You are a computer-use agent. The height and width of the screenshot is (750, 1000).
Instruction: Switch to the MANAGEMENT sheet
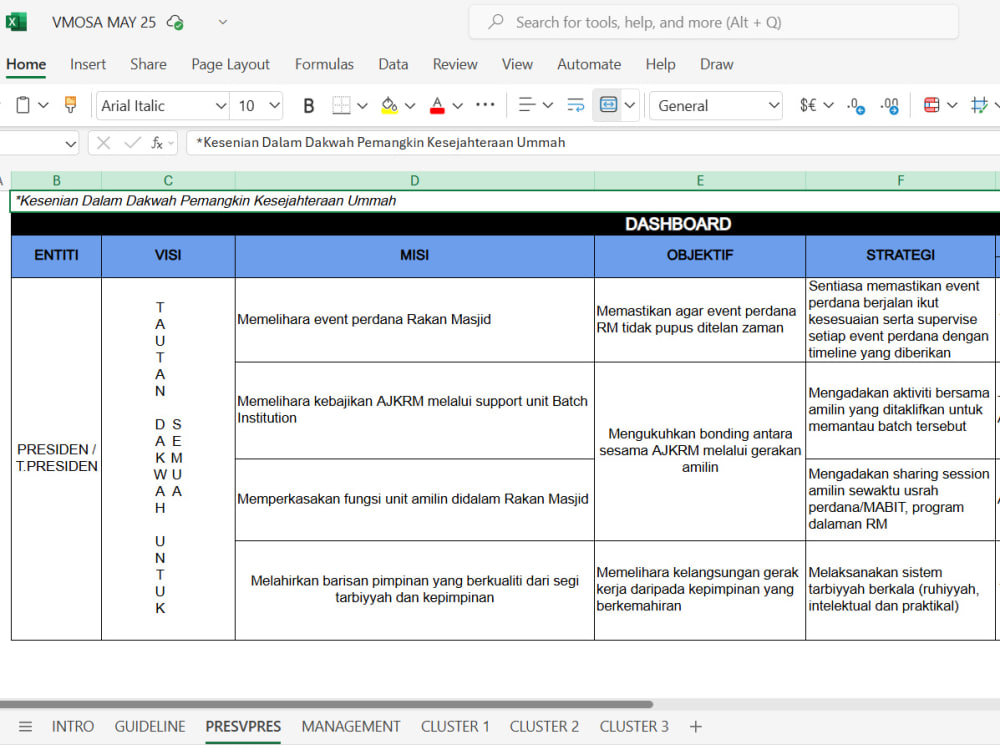pyautogui.click(x=351, y=726)
